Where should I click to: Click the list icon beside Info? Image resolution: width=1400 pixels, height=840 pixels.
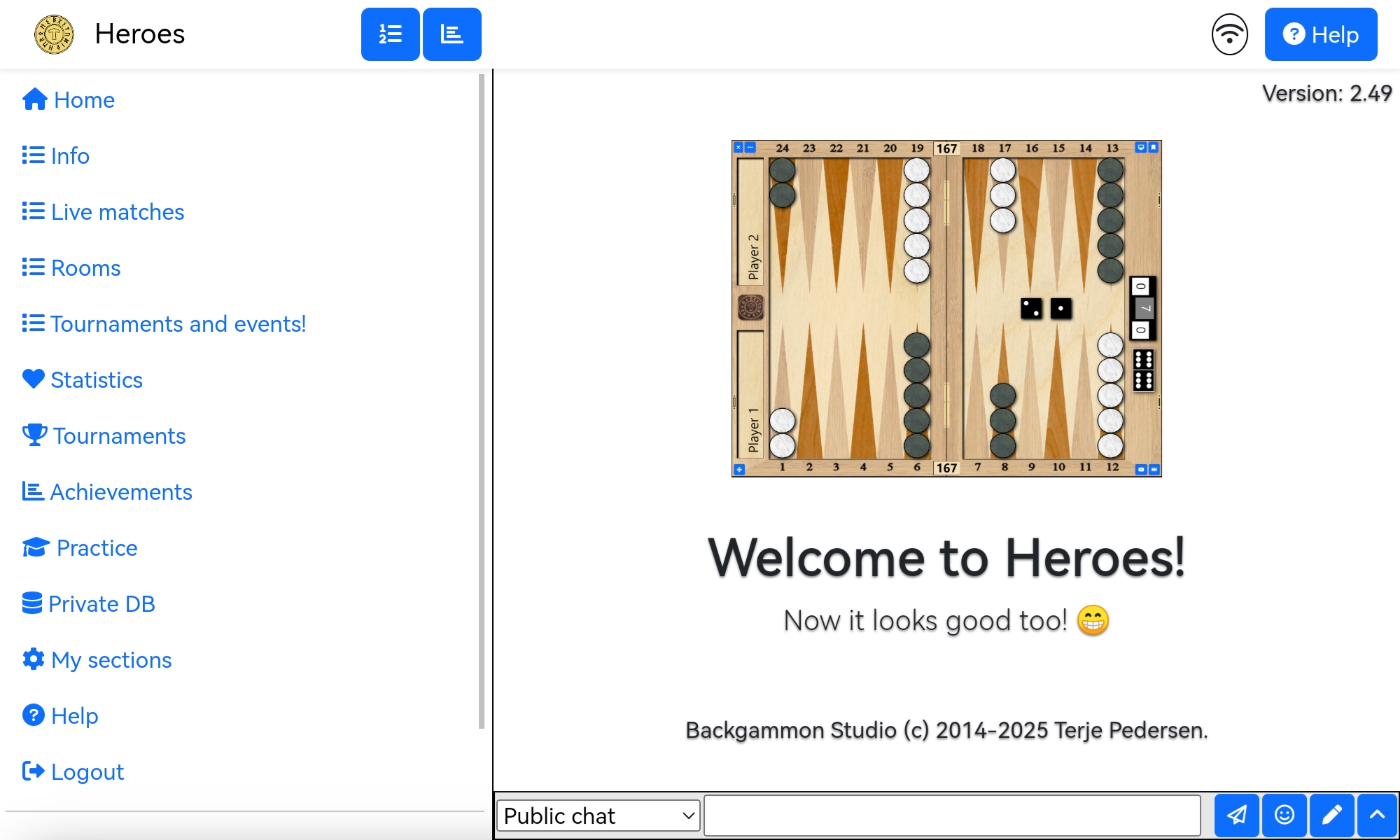click(x=34, y=155)
